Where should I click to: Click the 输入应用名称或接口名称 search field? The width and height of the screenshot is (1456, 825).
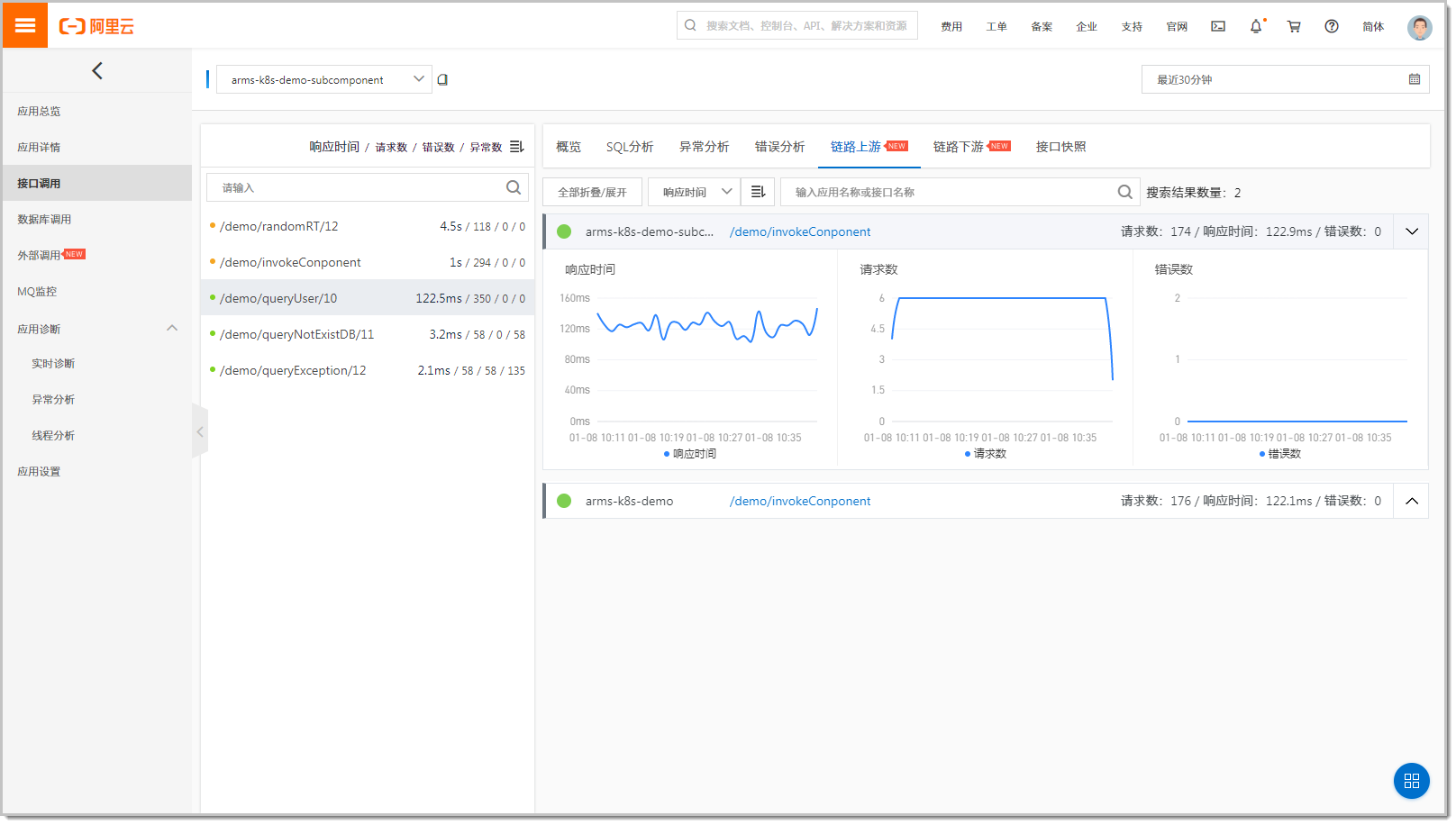pos(960,192)
